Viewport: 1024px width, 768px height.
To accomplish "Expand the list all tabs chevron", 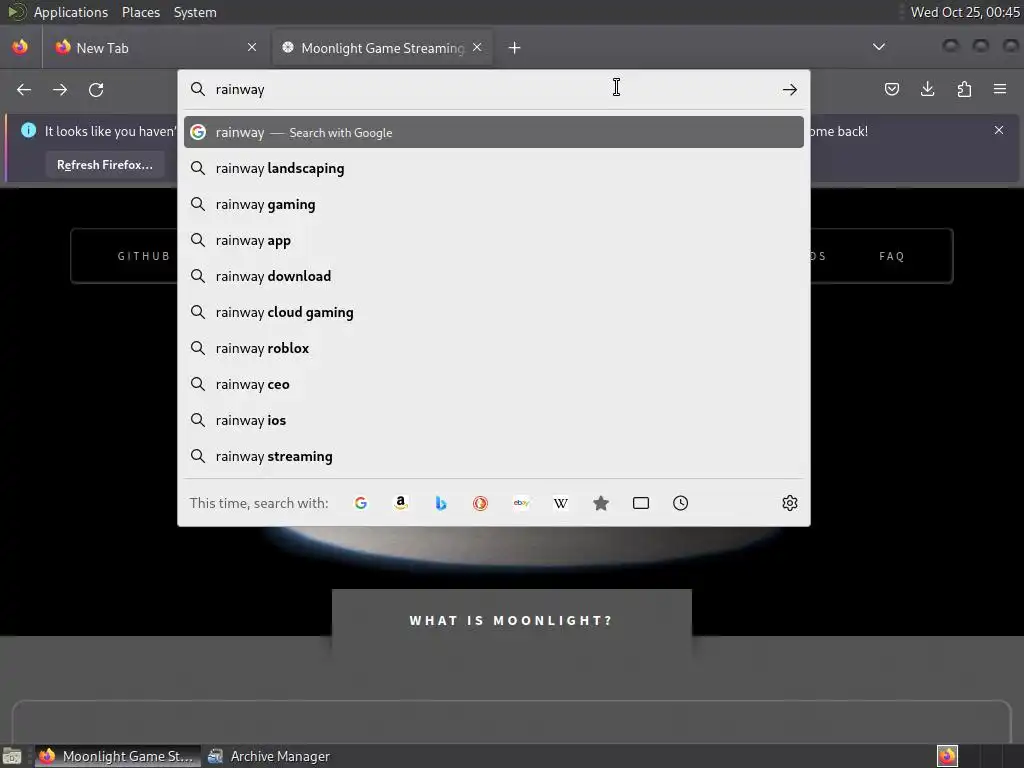I will tap(879, 47).
